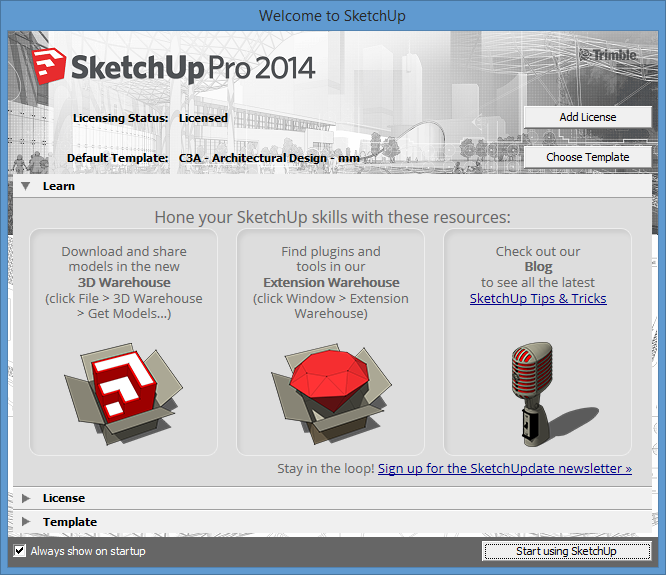
Task: Click the Stay in the loop text
Action: coord(325,468)
